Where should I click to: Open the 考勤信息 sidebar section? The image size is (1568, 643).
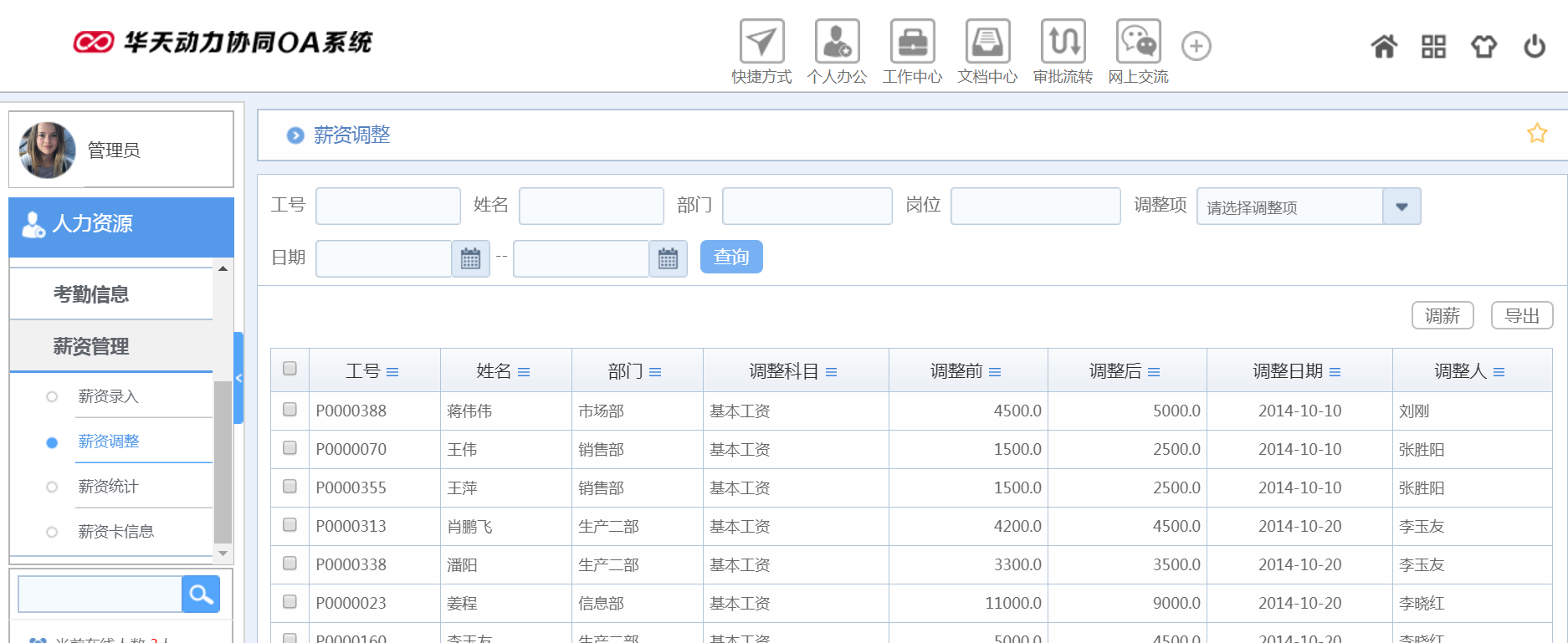point(91,294)
